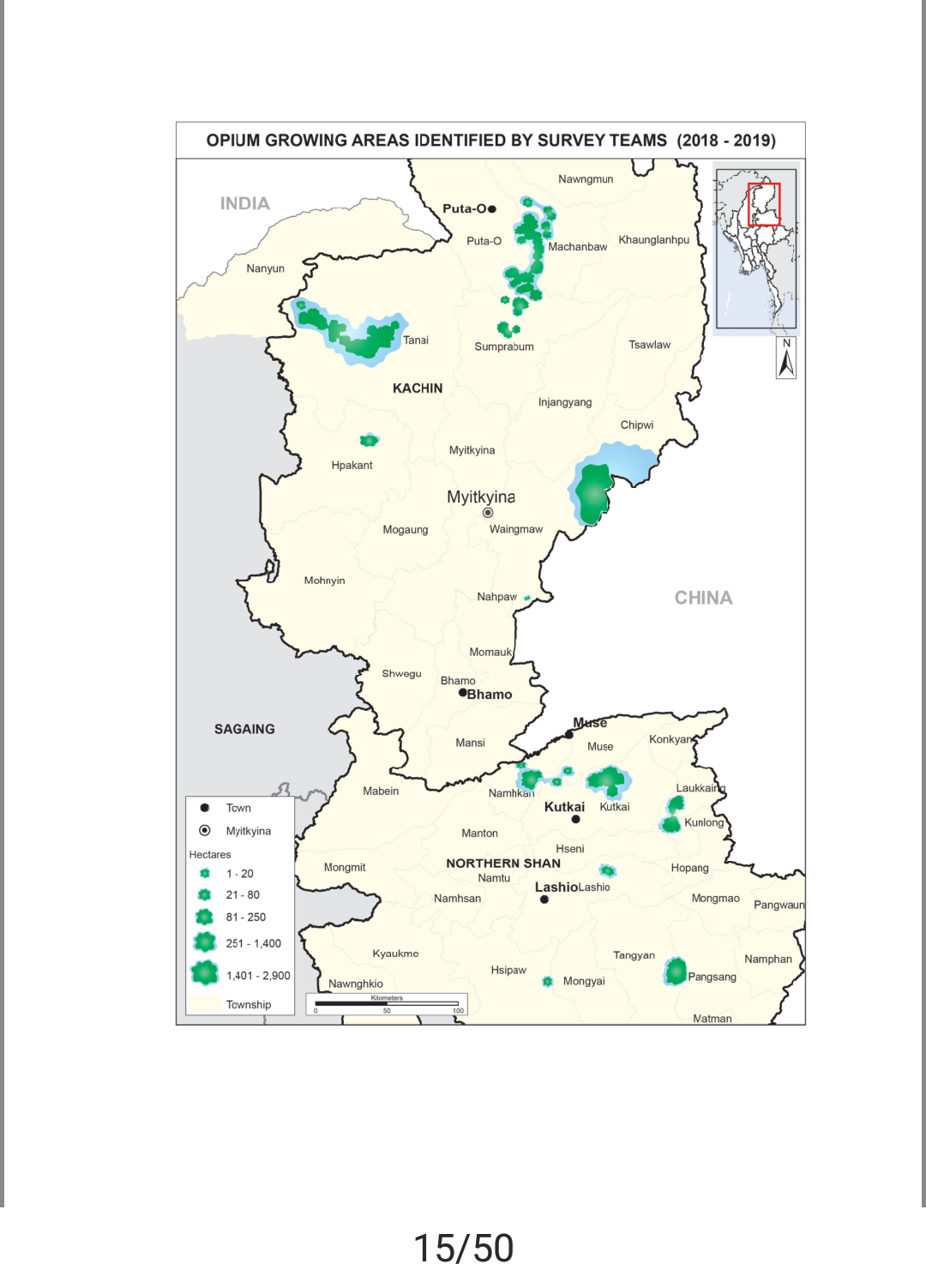Image resolution: width=926 pixels, height=1288 pixels.
Task: Click the 'Mongmit' township label
Action: pyautogui.click(x=345, y=868)
